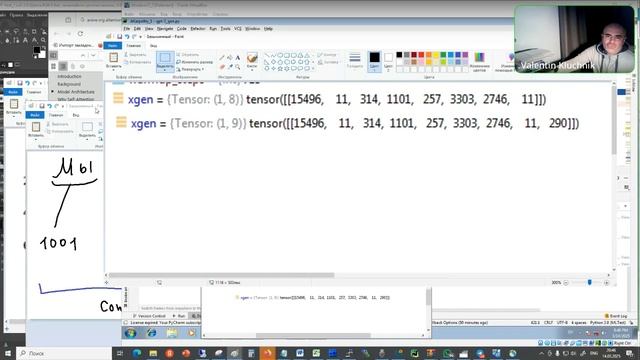Click UTF-8 encoding in PyCharm status bar
This screenshot has width=640, height=360.
[x=562, y=322]
